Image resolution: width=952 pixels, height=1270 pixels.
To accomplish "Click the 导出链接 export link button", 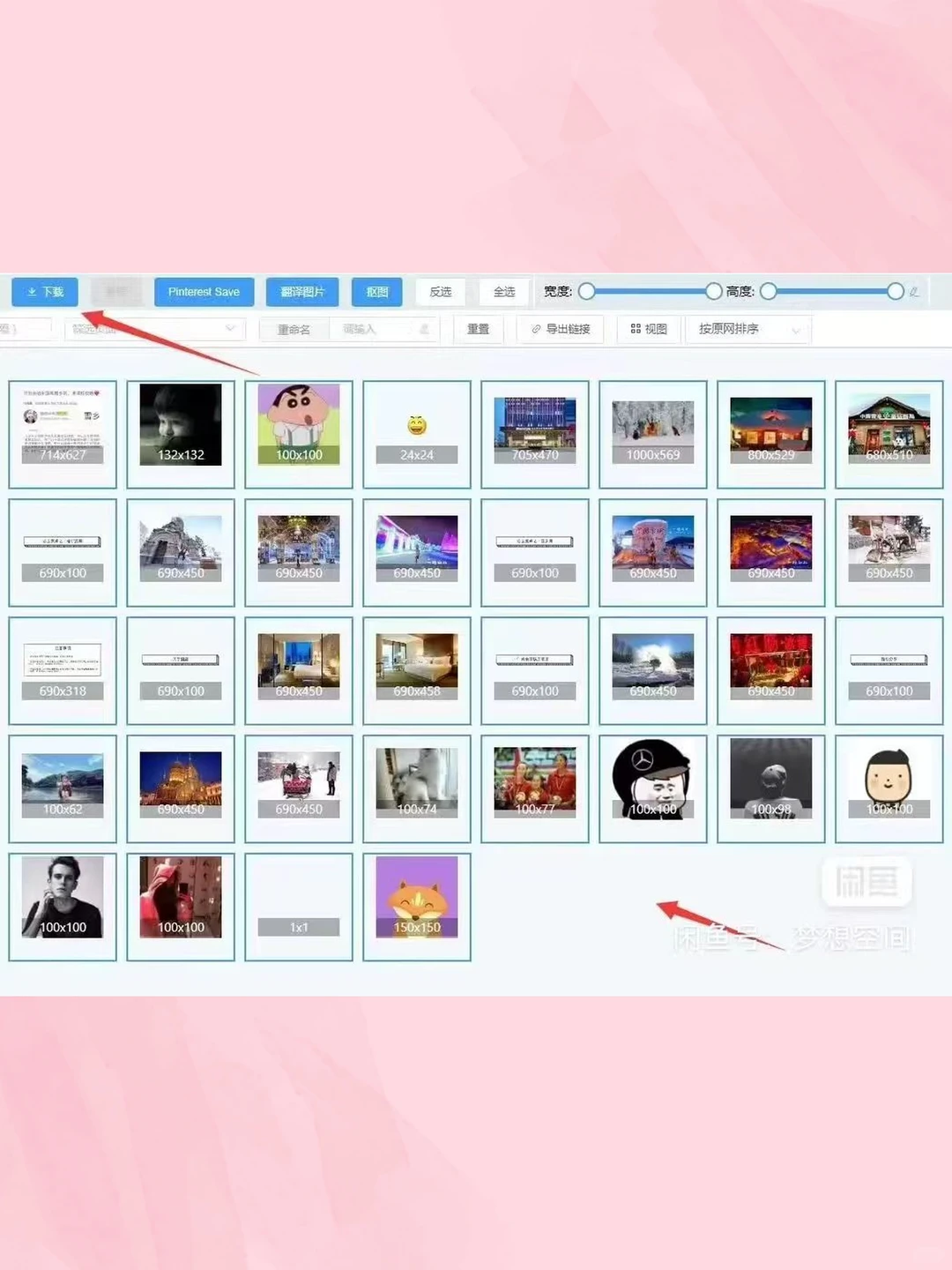I will coord(561,329).
